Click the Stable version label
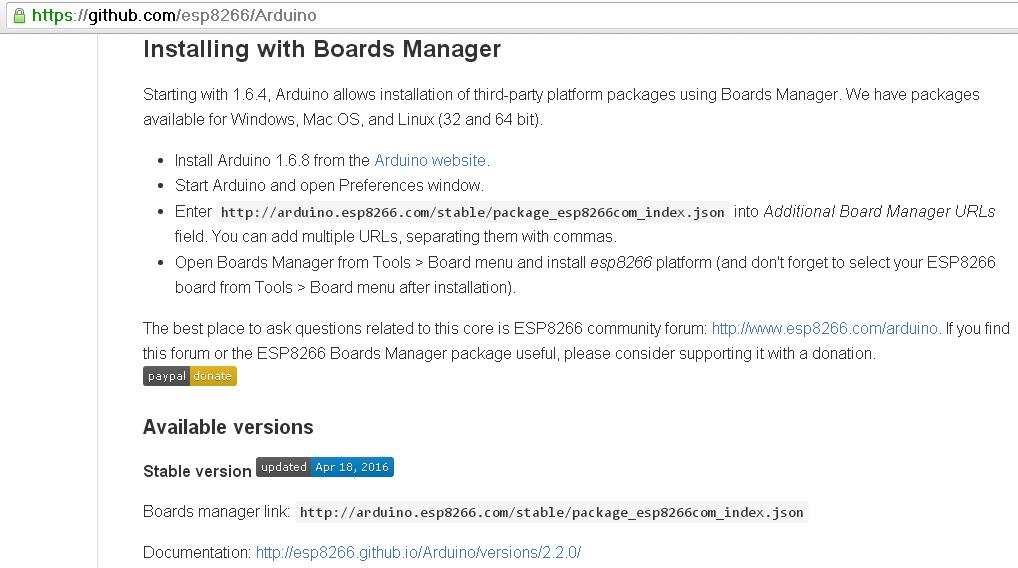 point(197,471)
